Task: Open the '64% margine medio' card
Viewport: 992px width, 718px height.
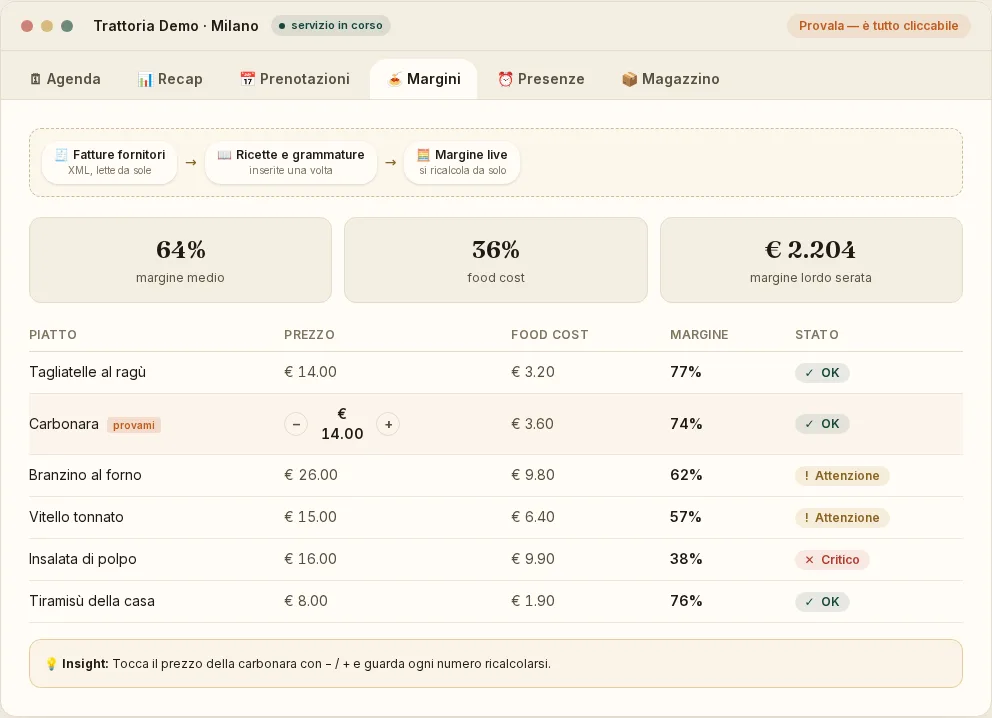Action: [180, 260]
